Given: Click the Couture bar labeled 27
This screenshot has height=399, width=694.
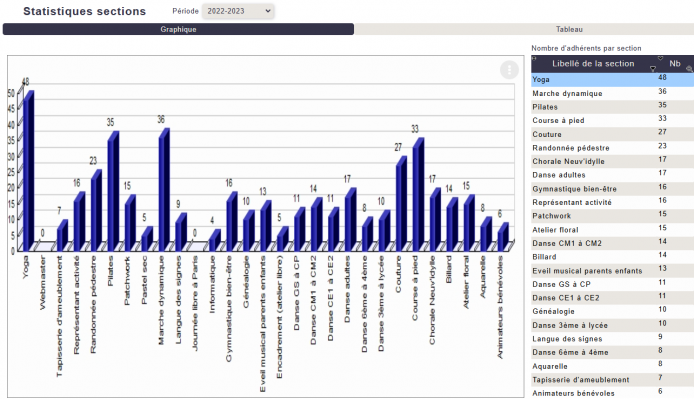Looking at the screenshot, I should [401, 204].
